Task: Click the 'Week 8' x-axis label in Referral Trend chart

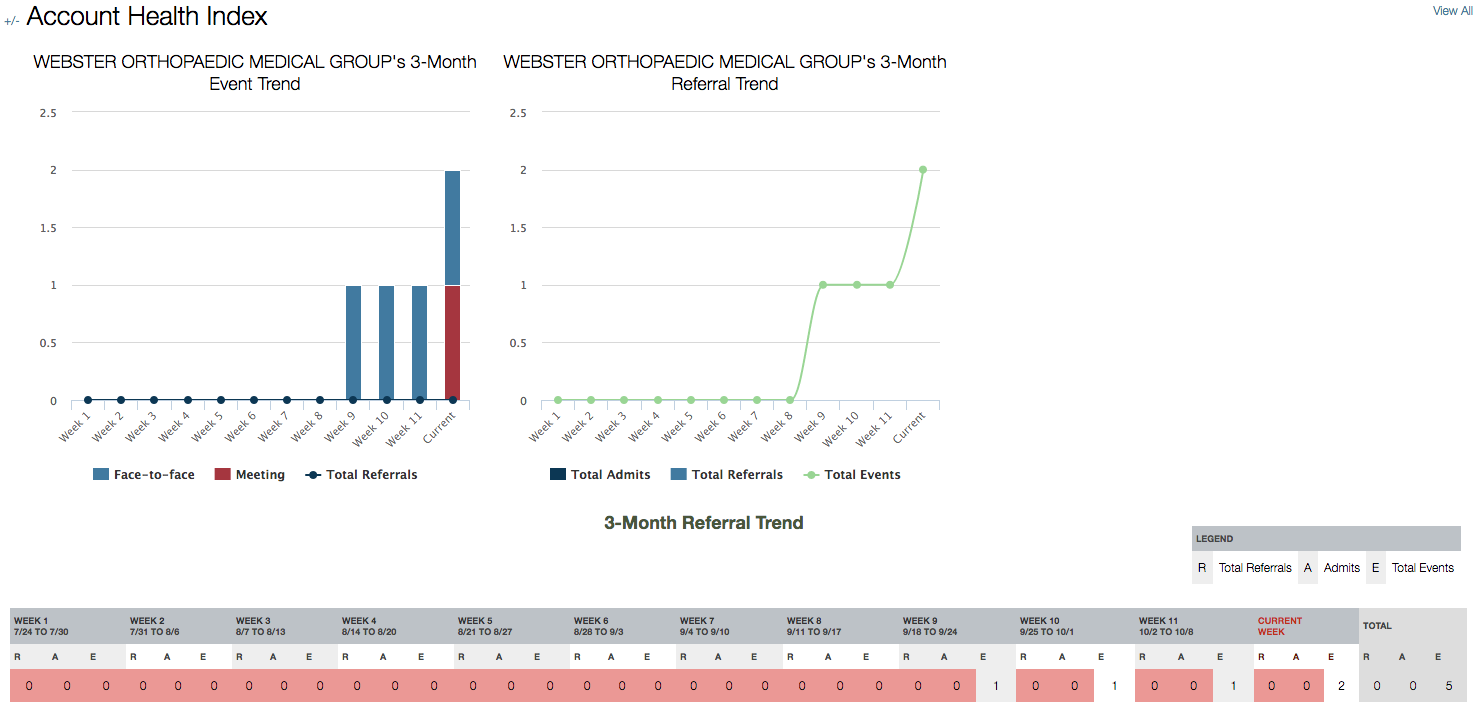Action: coord(775,428)
